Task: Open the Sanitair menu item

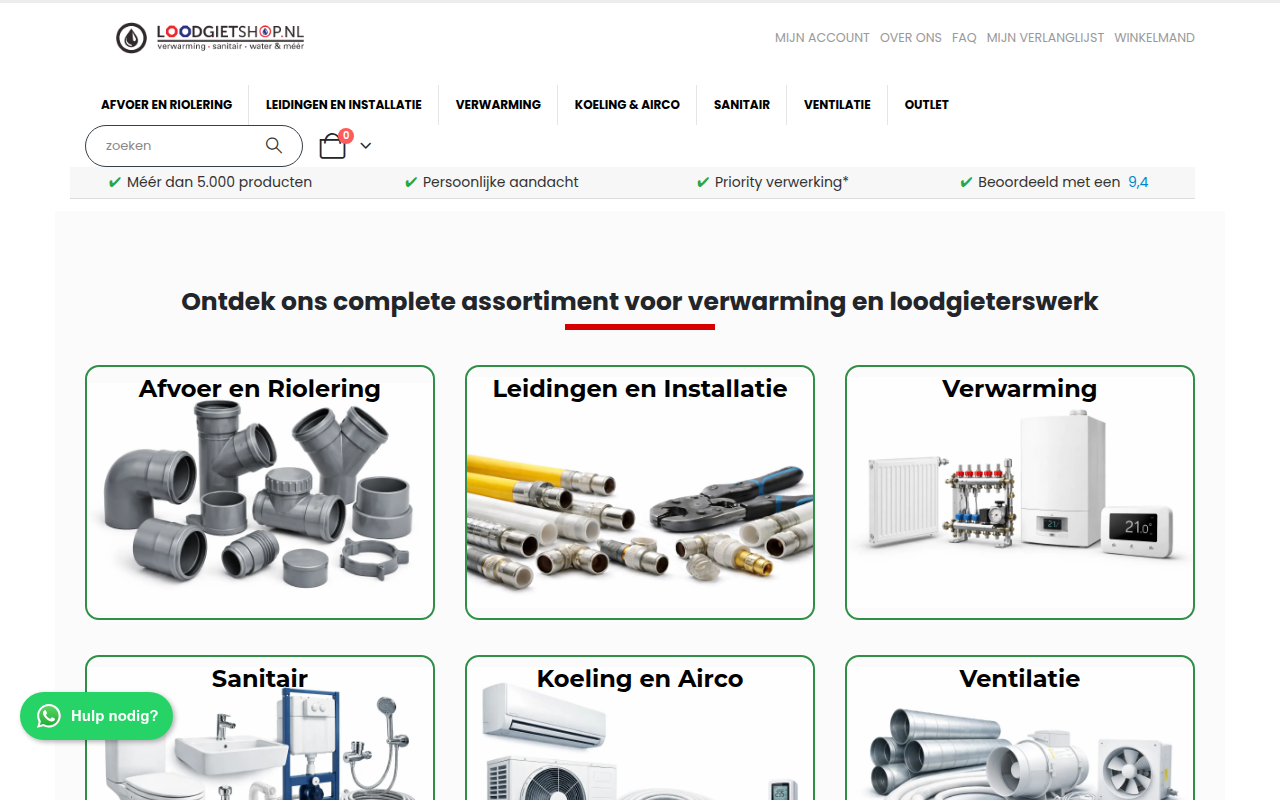Action: coord(742,104)
